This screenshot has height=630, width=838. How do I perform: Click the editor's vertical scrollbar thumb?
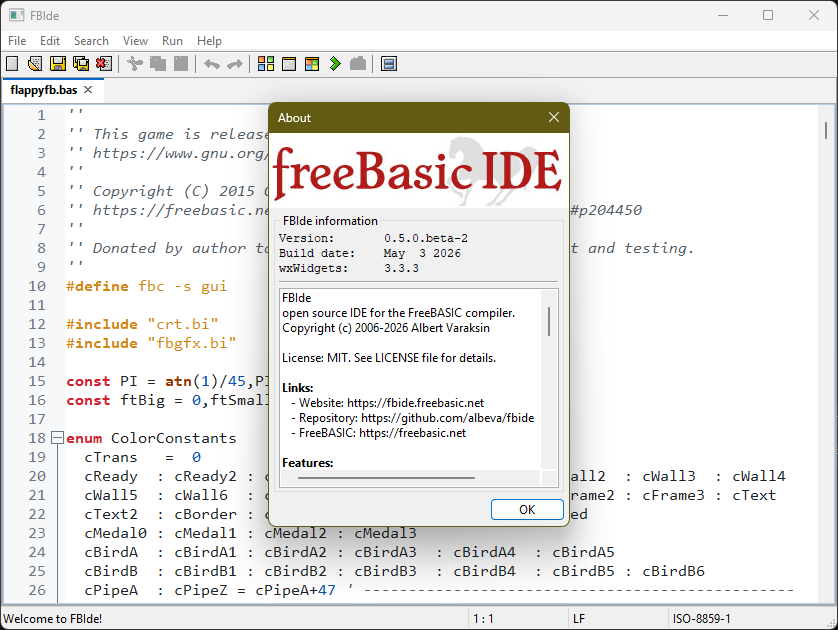(x=826, y=130)
